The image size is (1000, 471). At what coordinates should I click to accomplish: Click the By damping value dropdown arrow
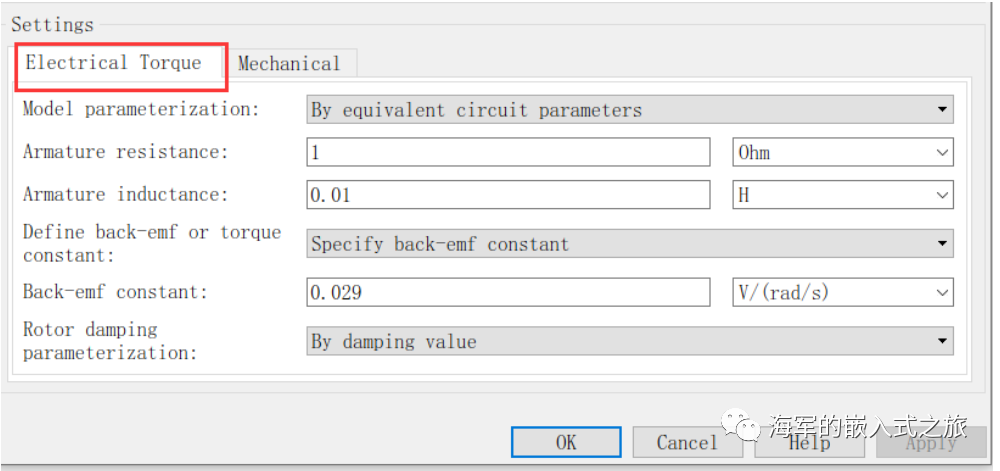(942, 342)
